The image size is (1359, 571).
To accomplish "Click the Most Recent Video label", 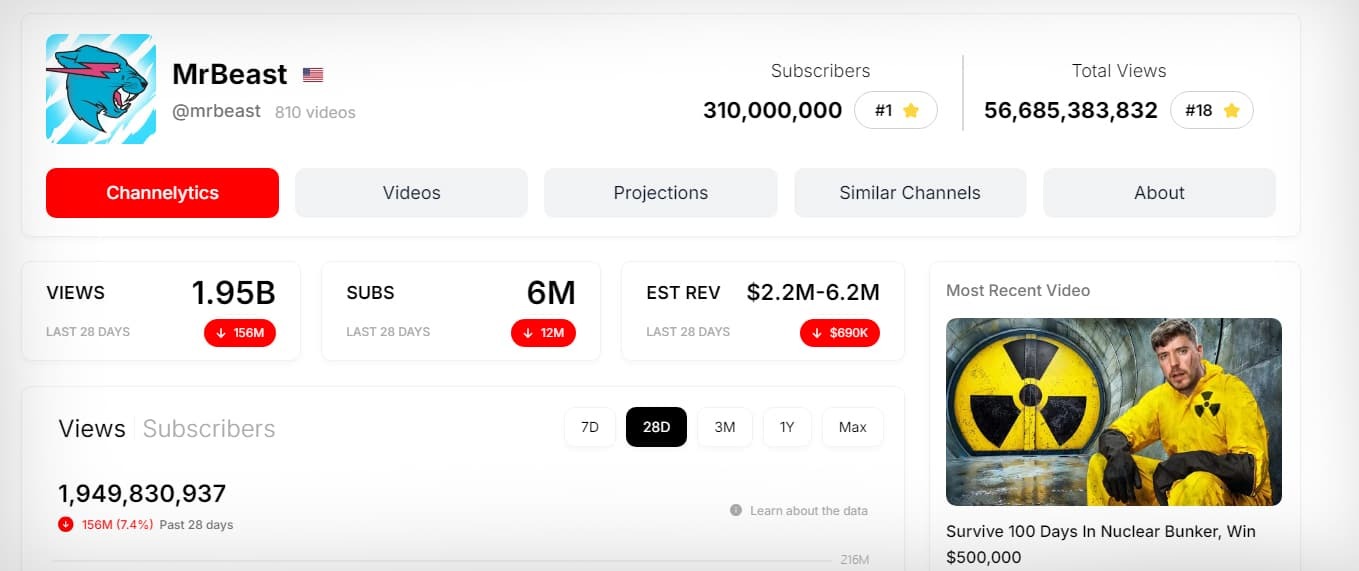I will pyautogui.click(x=1018, y=290).
